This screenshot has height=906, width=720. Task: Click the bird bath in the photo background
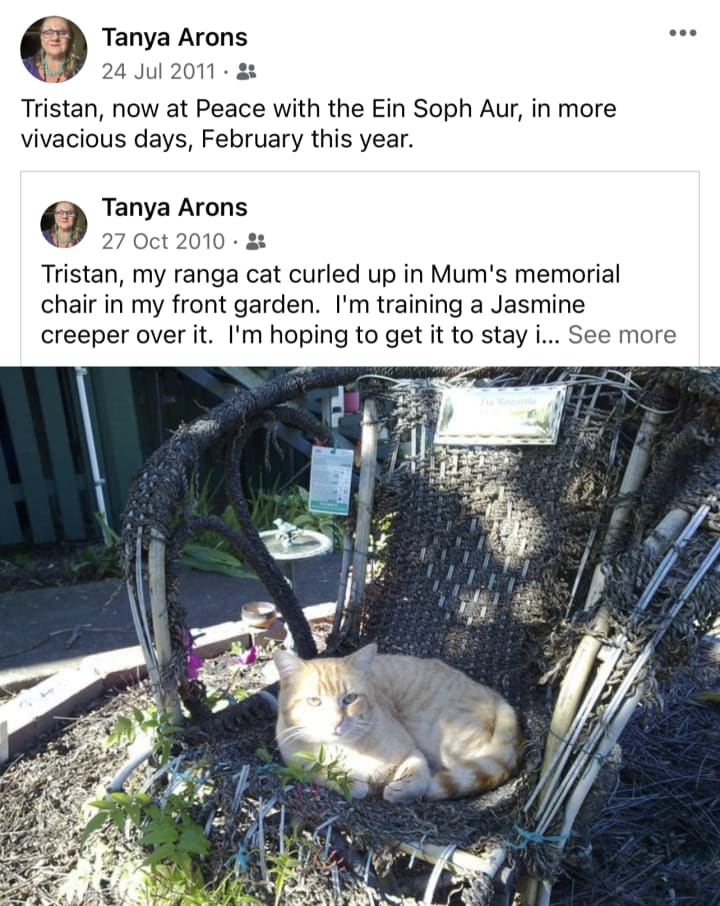point(296,542)
